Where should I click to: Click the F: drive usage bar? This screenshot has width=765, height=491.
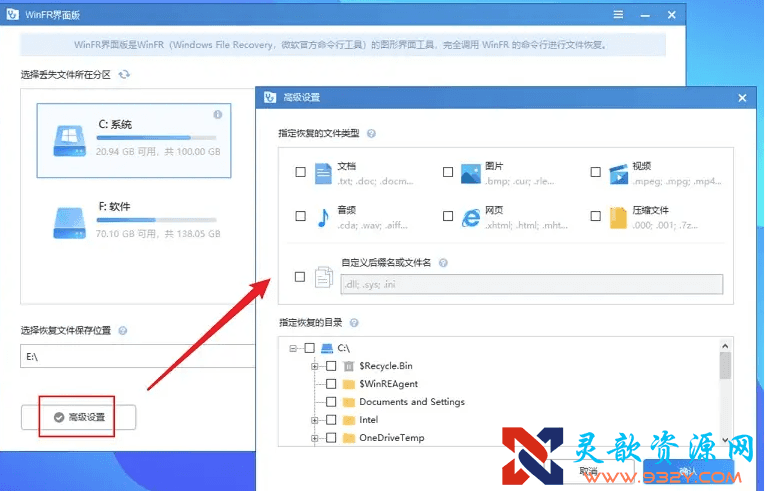[x=156, y=220]
